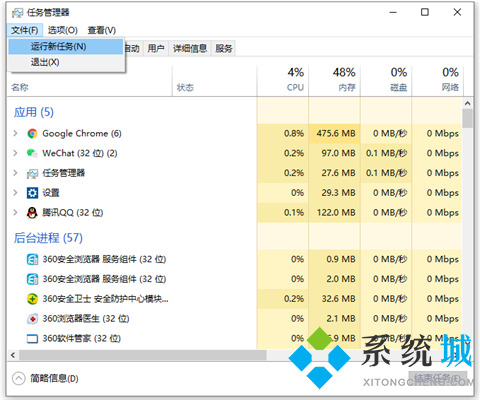
Task: Click the 设置 gear icon
Action: click(32, 193)
